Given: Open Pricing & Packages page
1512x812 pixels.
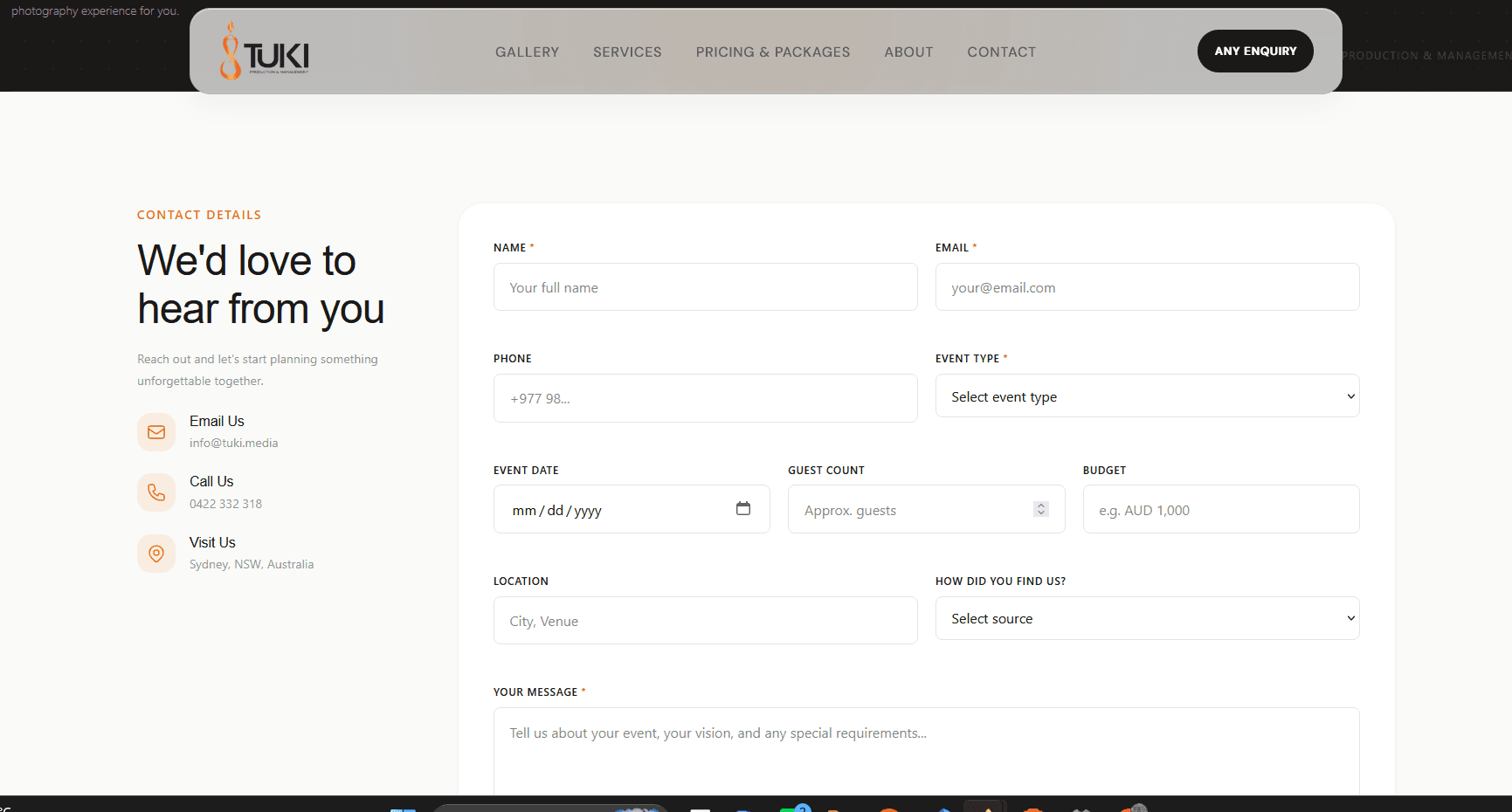Looking at the screenshot, I should tap(773, 52).
